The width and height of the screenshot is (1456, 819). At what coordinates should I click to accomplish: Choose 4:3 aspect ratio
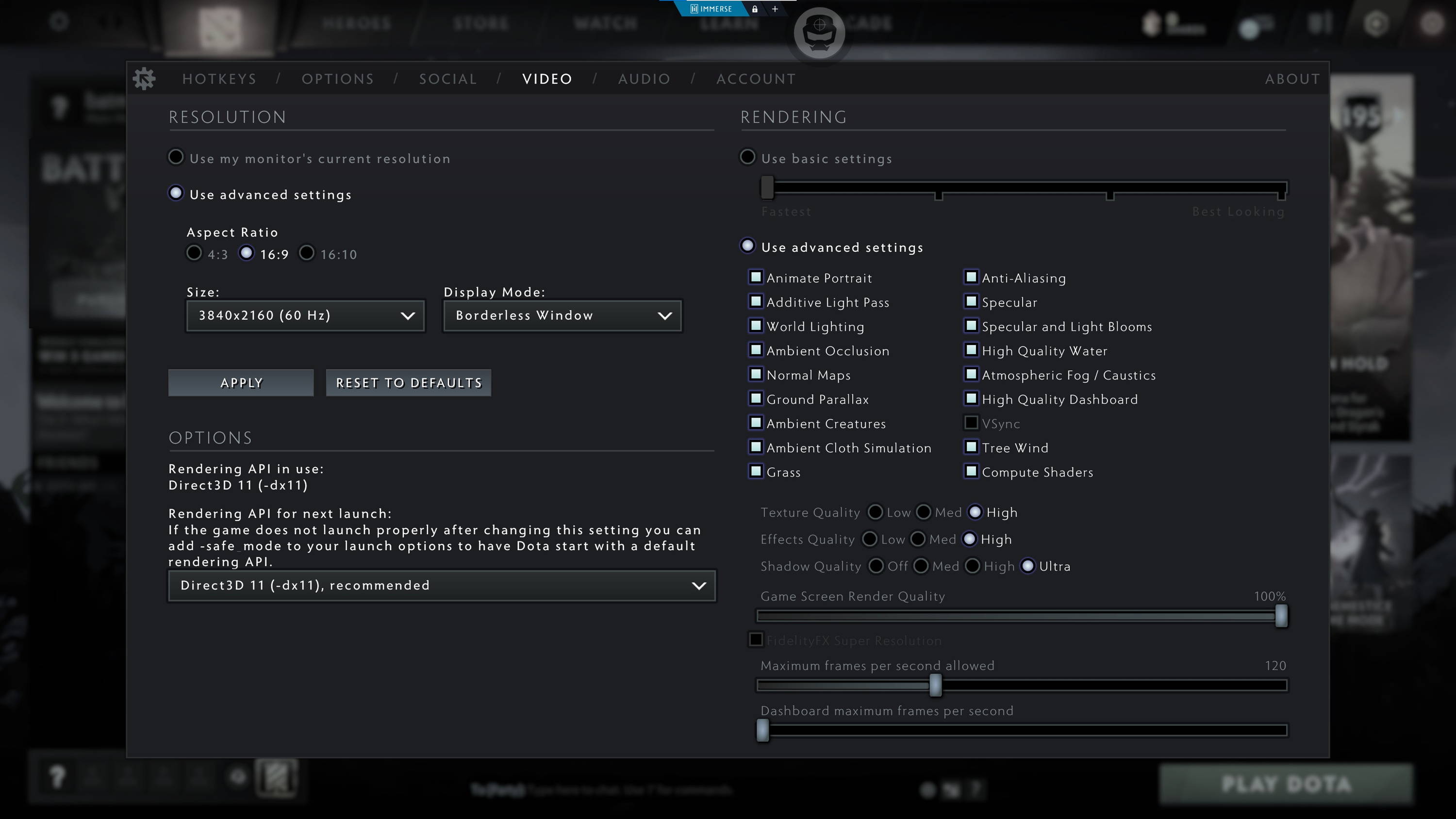pyautogui.click(x=194, y=252)
